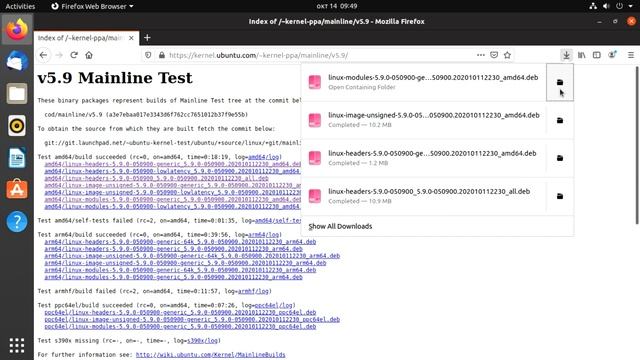Open tracking protection shield icon
The image size is (640, 360).
pyautogui.click(x=149, y=55)
